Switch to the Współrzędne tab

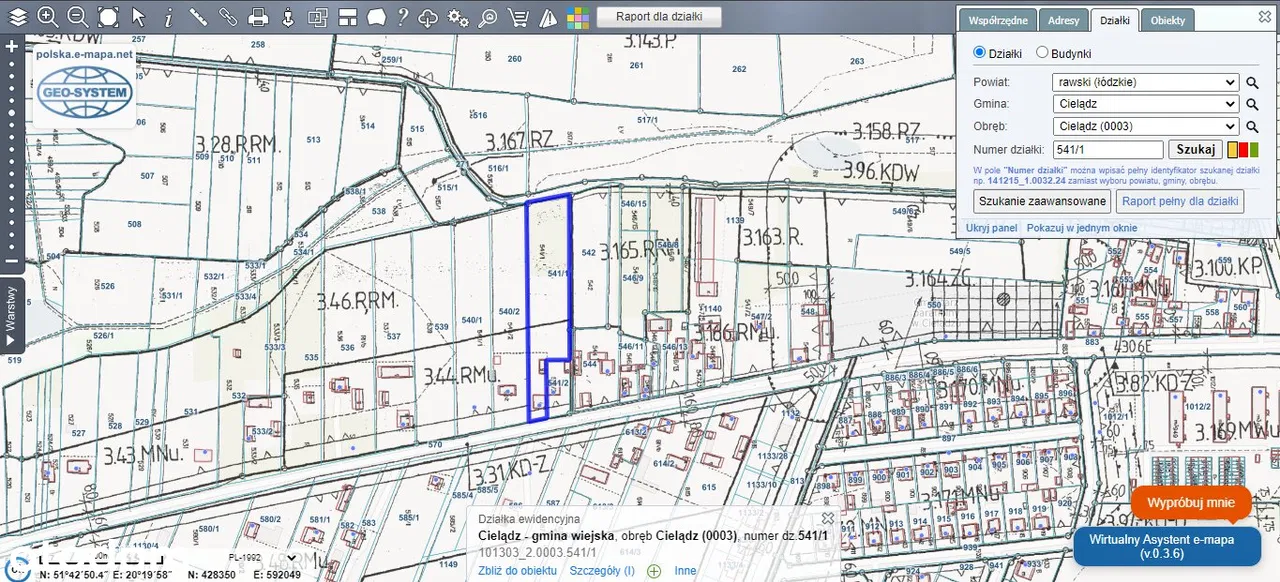point(996,20)
